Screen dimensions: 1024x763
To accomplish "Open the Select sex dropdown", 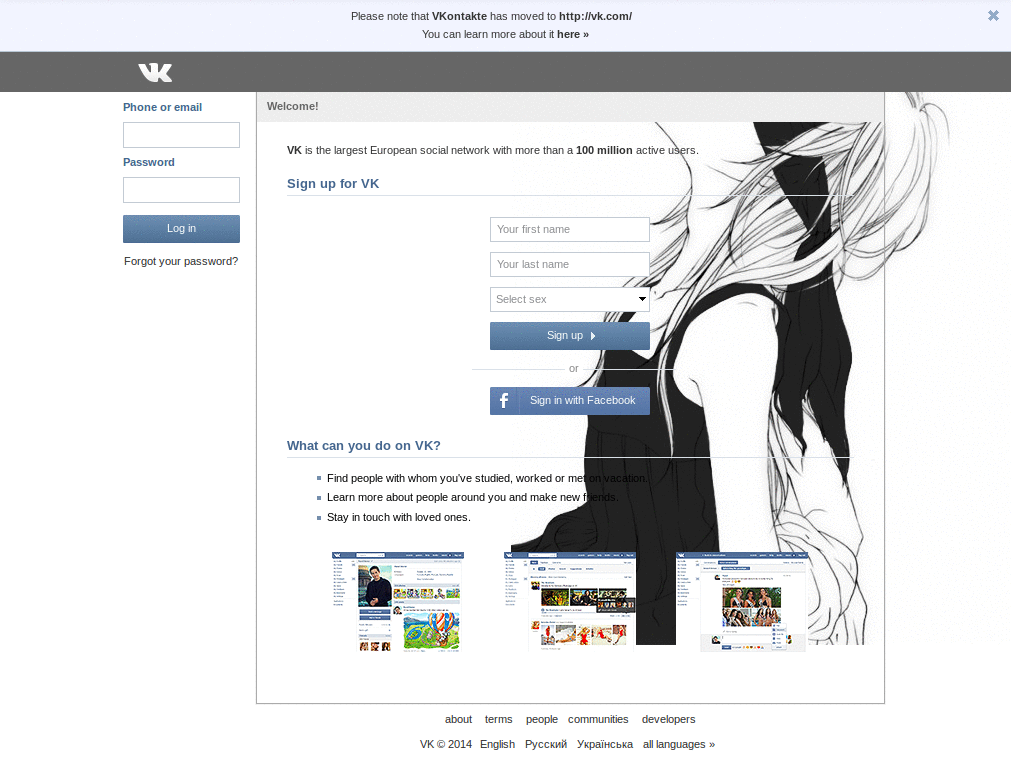I will point(569,298).
